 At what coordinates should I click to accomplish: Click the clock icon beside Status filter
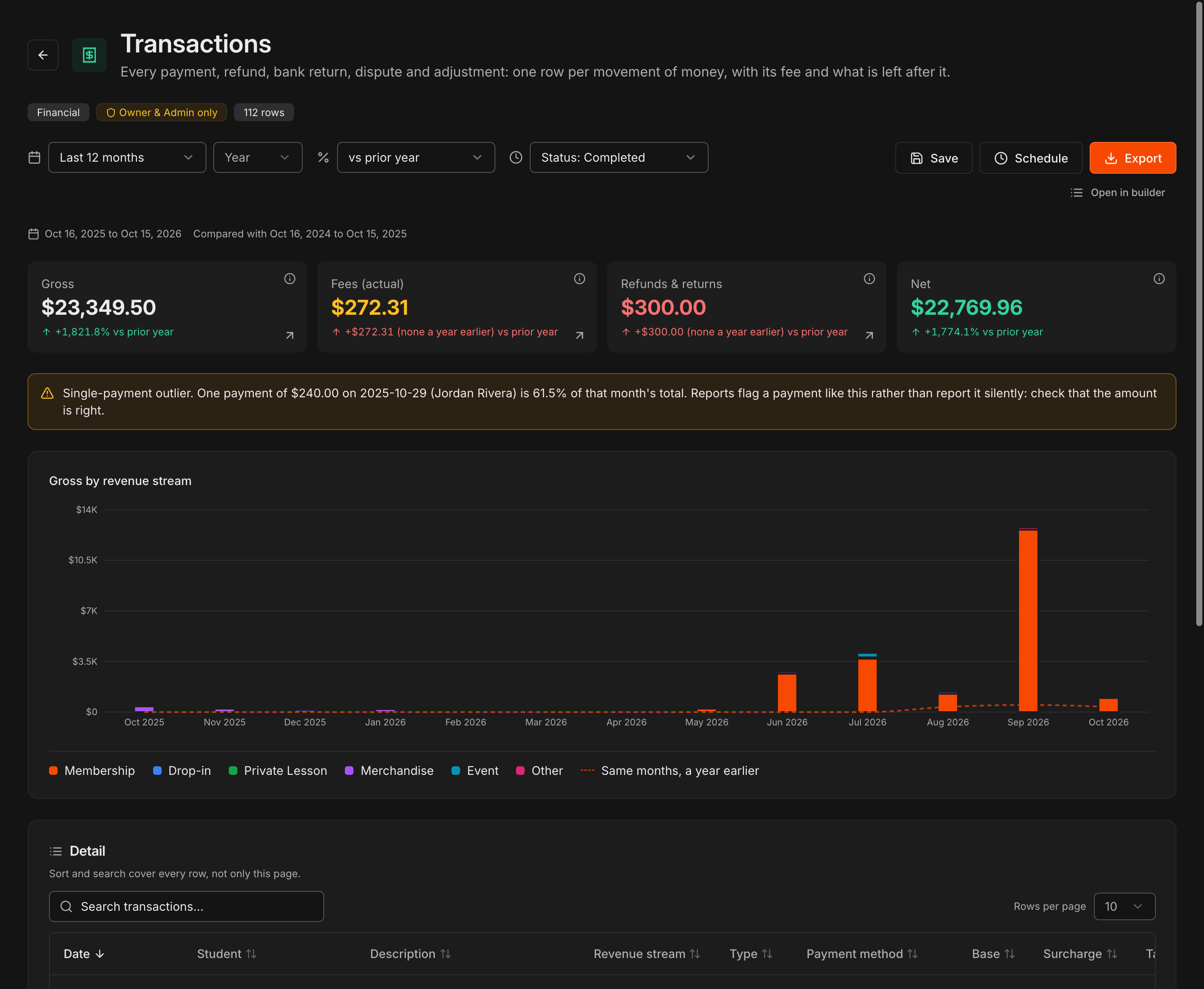pos(516,157)
